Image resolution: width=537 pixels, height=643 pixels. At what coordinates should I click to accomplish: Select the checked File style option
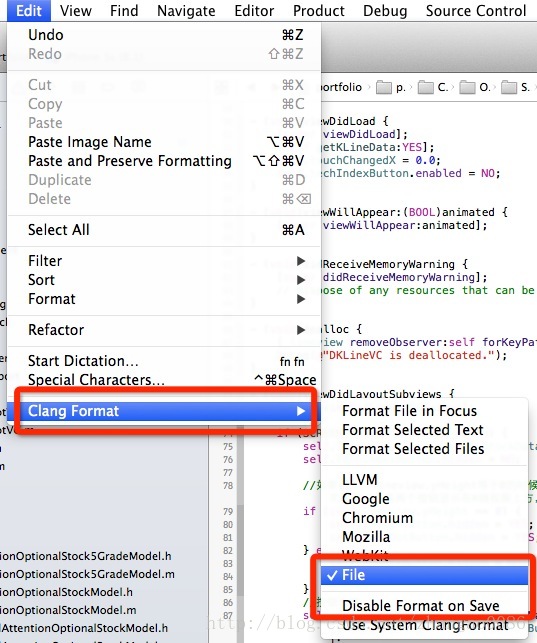(x=424, y=575)
